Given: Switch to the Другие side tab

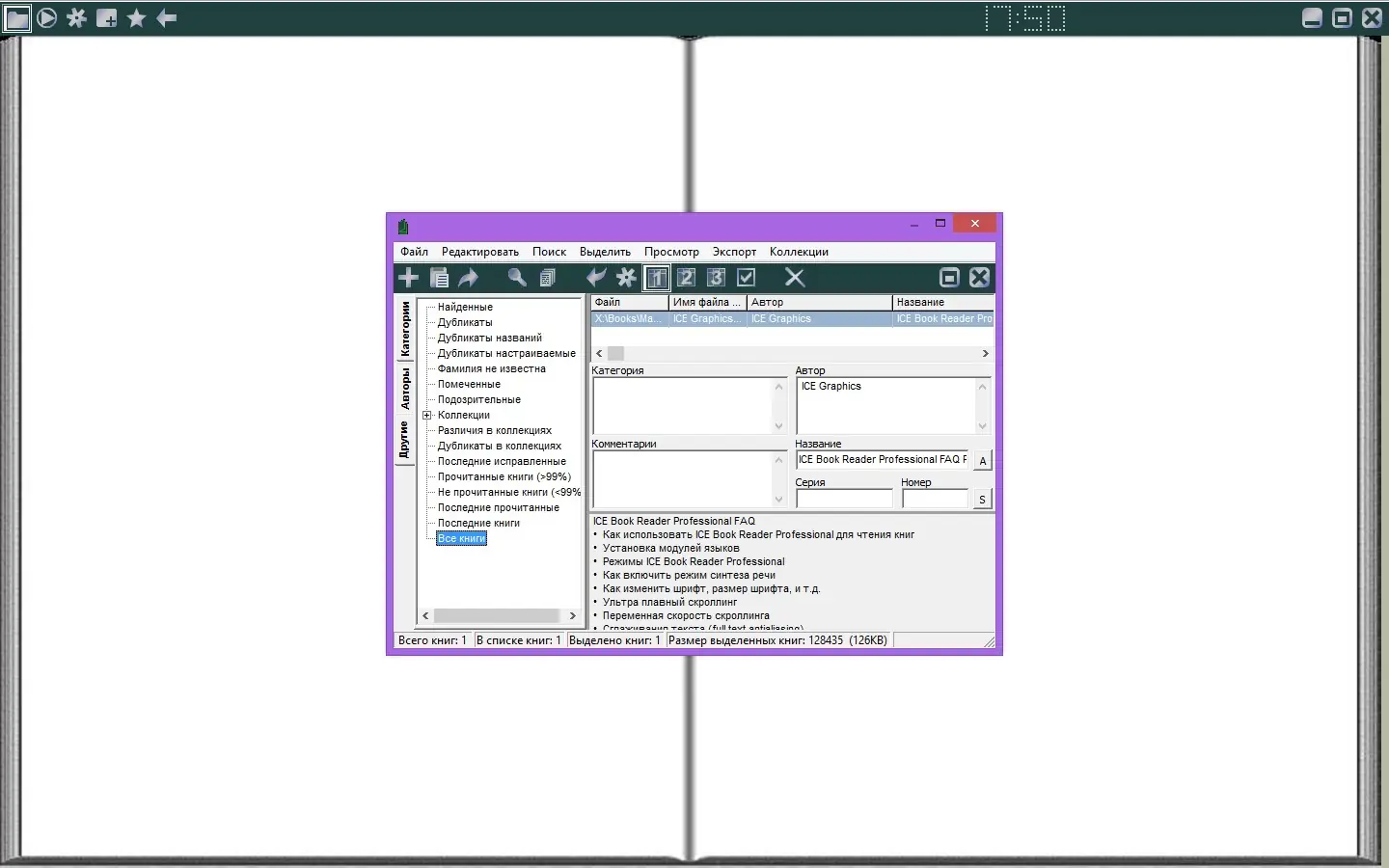Looking at the screenshot, I should point(405,440).
